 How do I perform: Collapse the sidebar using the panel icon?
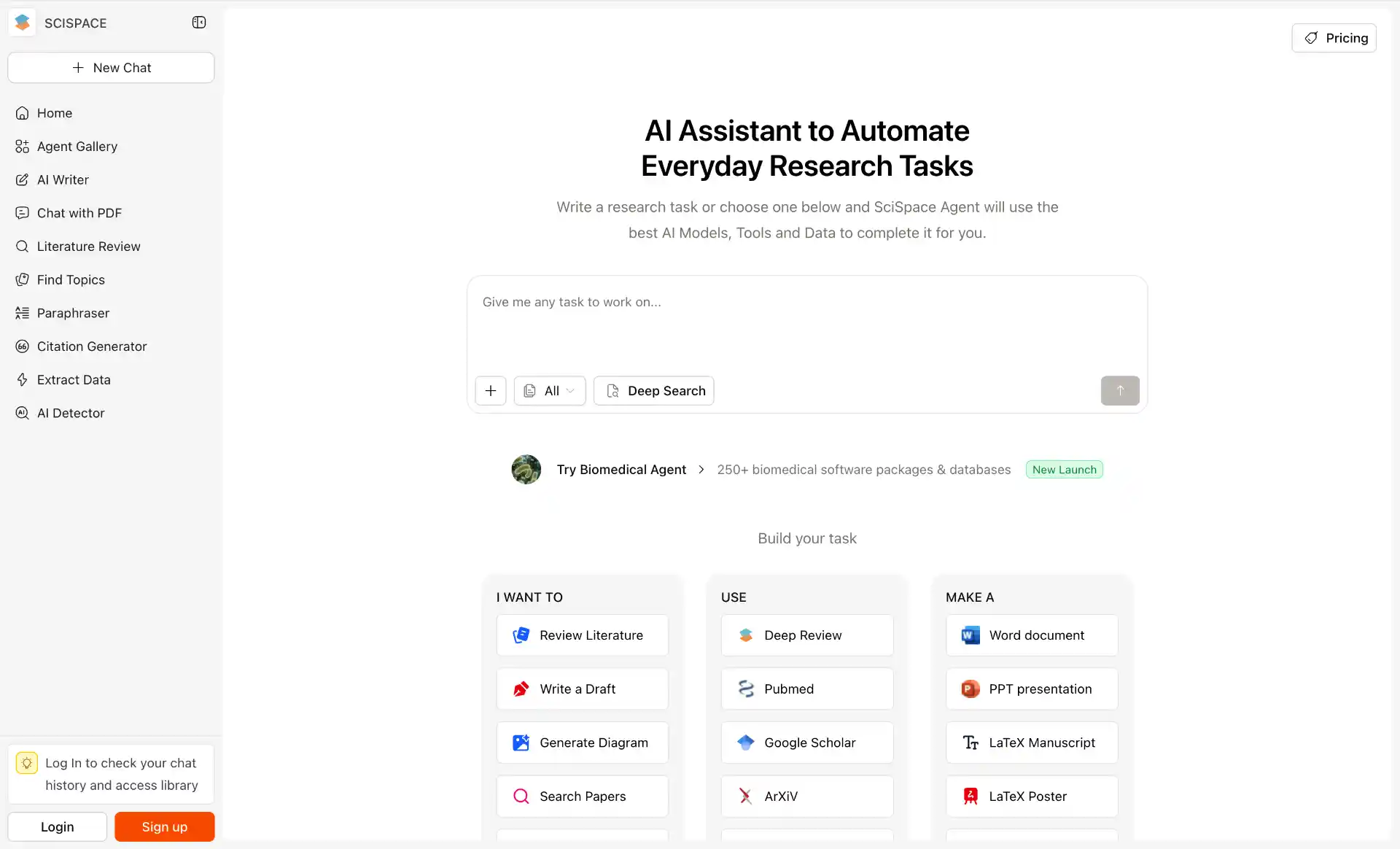click(198, 23)
